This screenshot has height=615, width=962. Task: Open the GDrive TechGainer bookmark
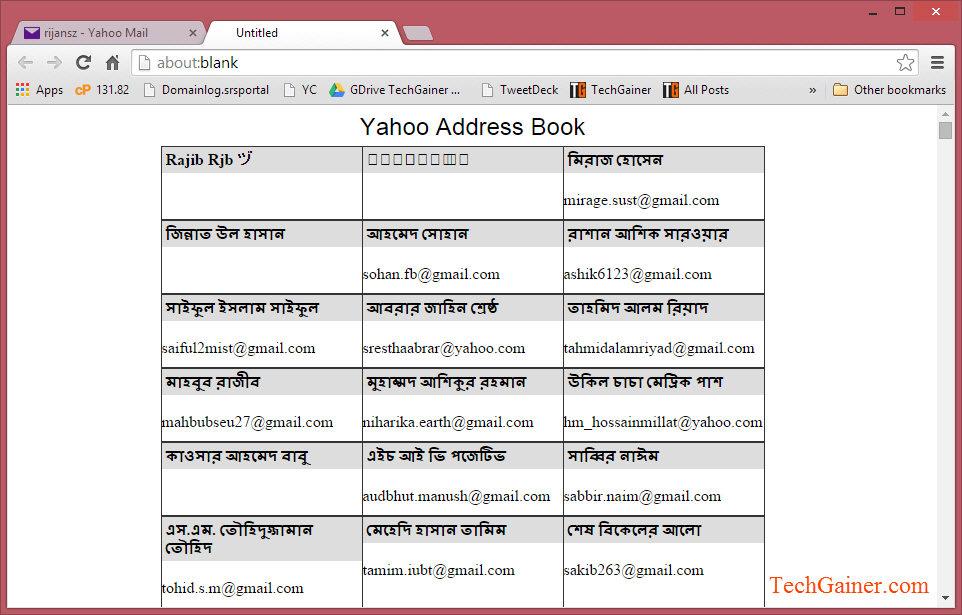pos(394,89)
